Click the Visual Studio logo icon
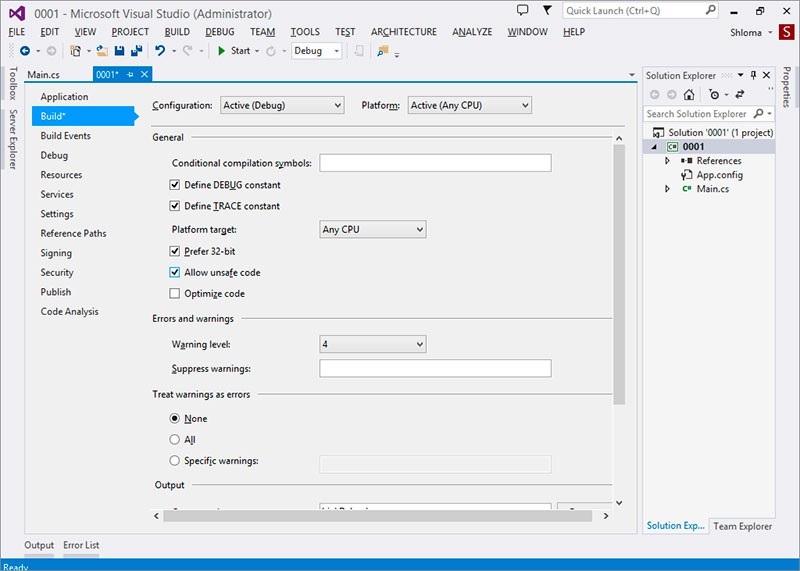 click(17, 13)
